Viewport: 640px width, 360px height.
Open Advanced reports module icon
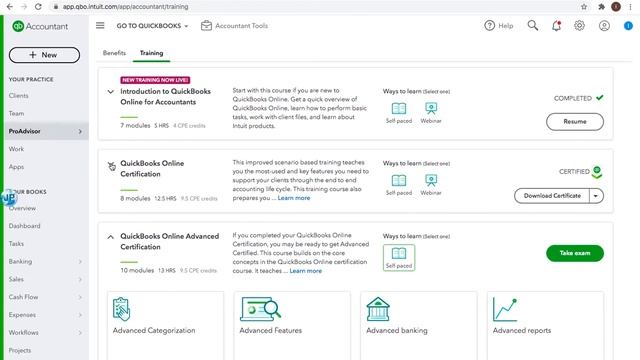[505, 309]
